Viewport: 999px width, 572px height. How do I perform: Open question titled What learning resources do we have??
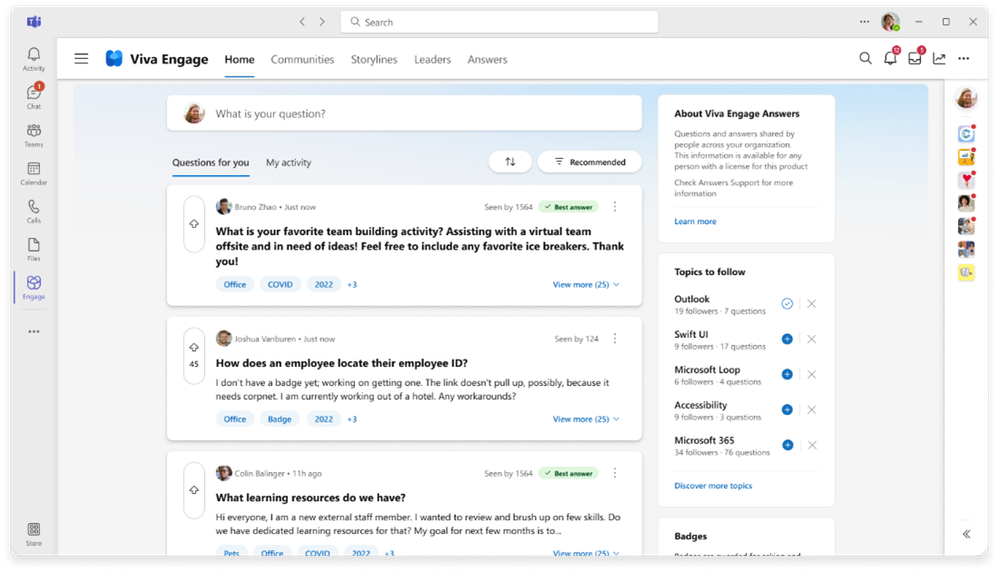click(310, 497)
